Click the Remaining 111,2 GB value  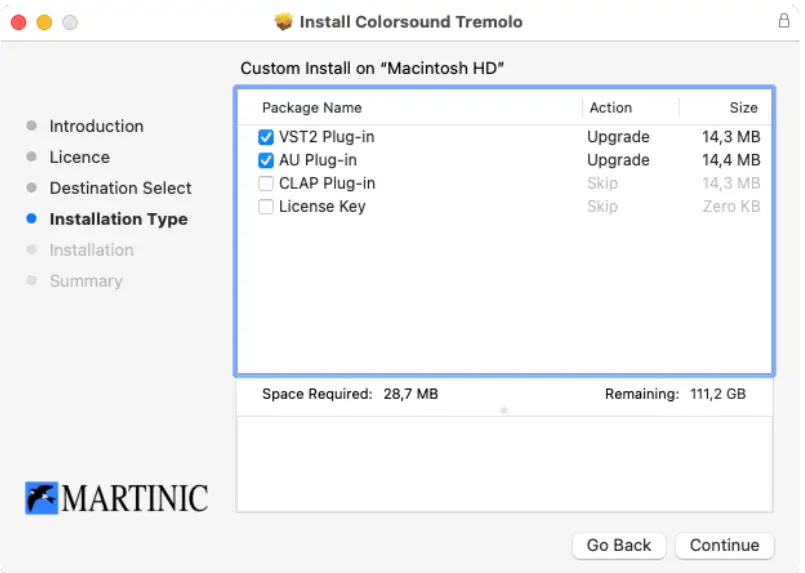[718, 394]
